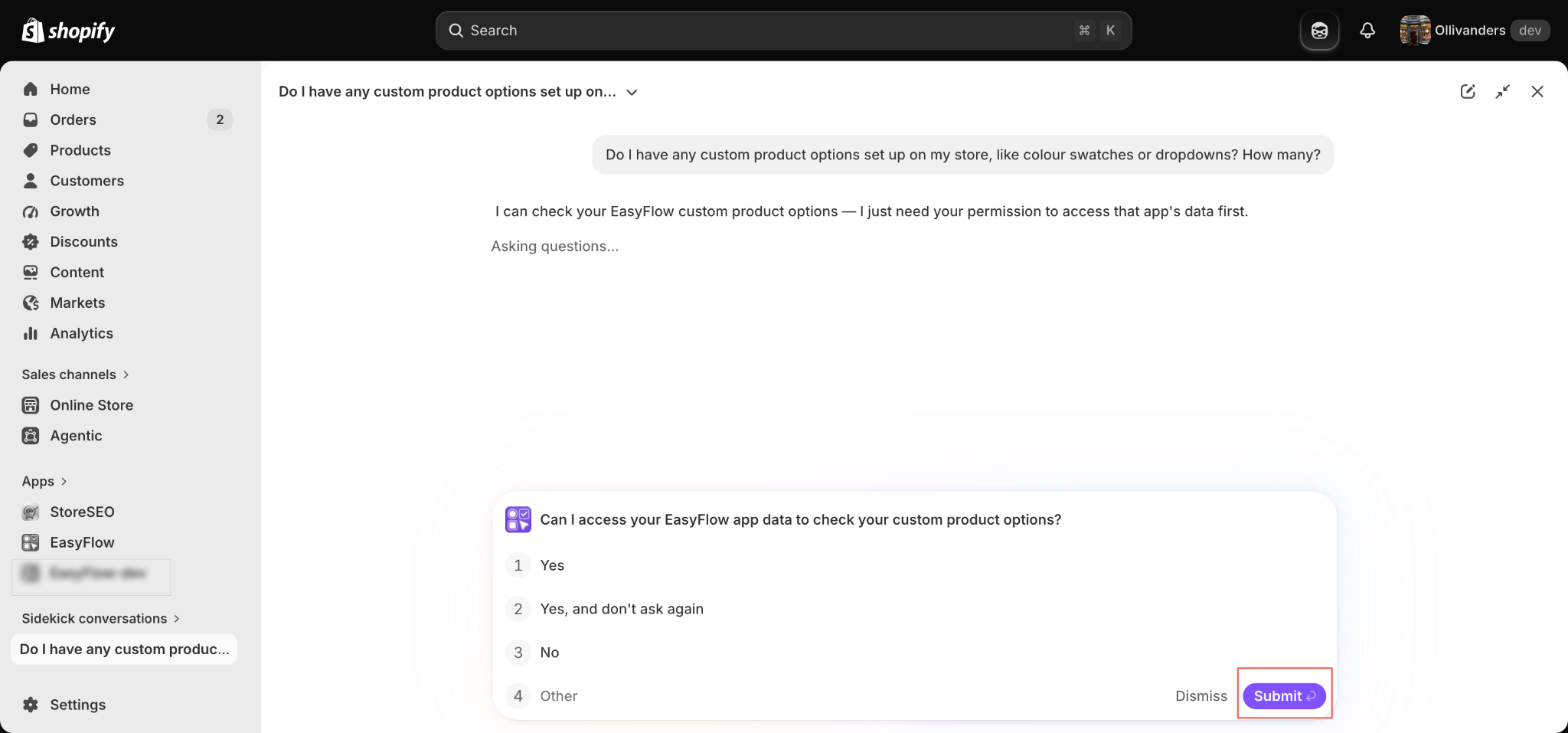
Task: Open the Sidekick assistant icon in top bar
Action: coord(1319,31)
